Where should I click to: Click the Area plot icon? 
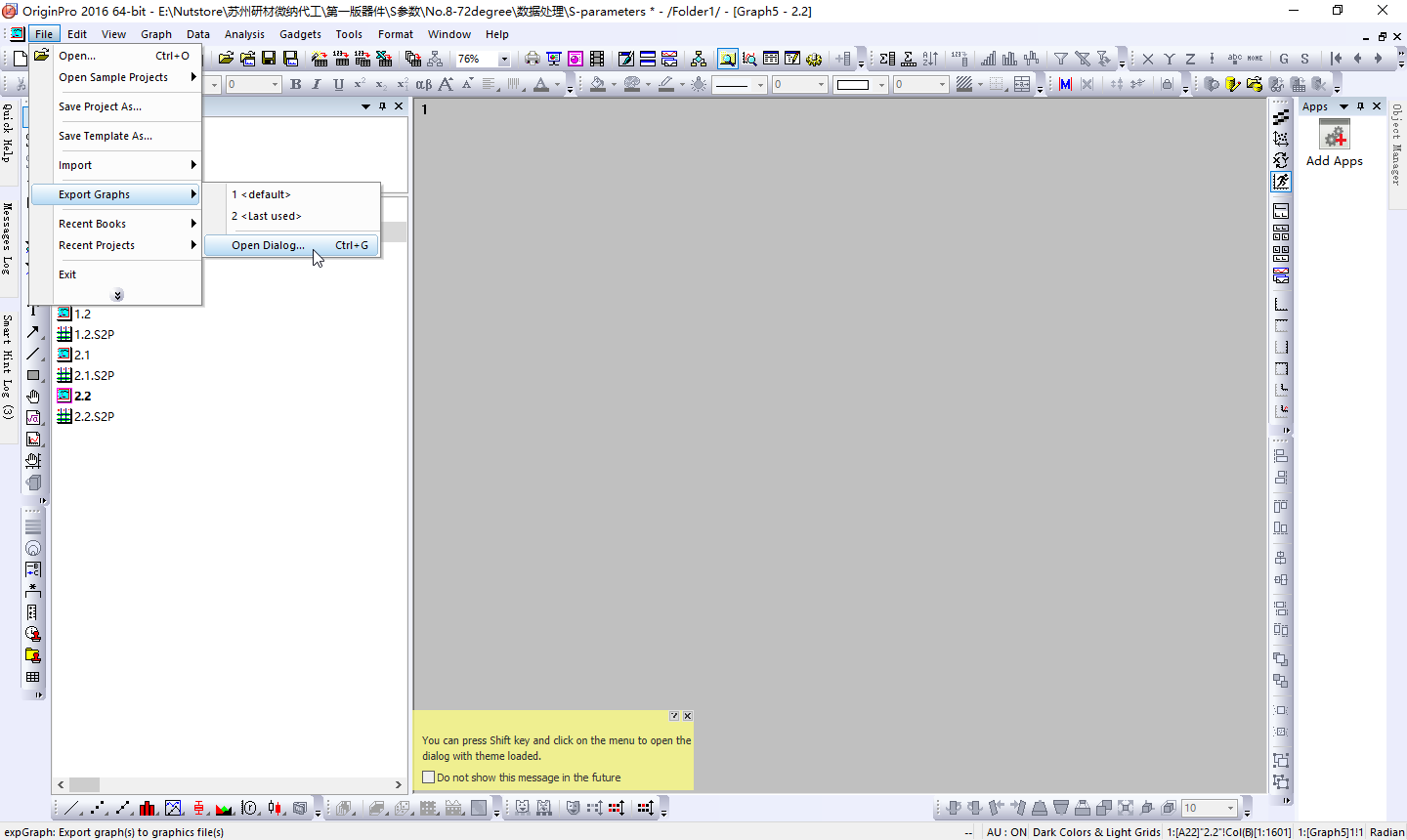pyautogui.click(x=224, y=808)
